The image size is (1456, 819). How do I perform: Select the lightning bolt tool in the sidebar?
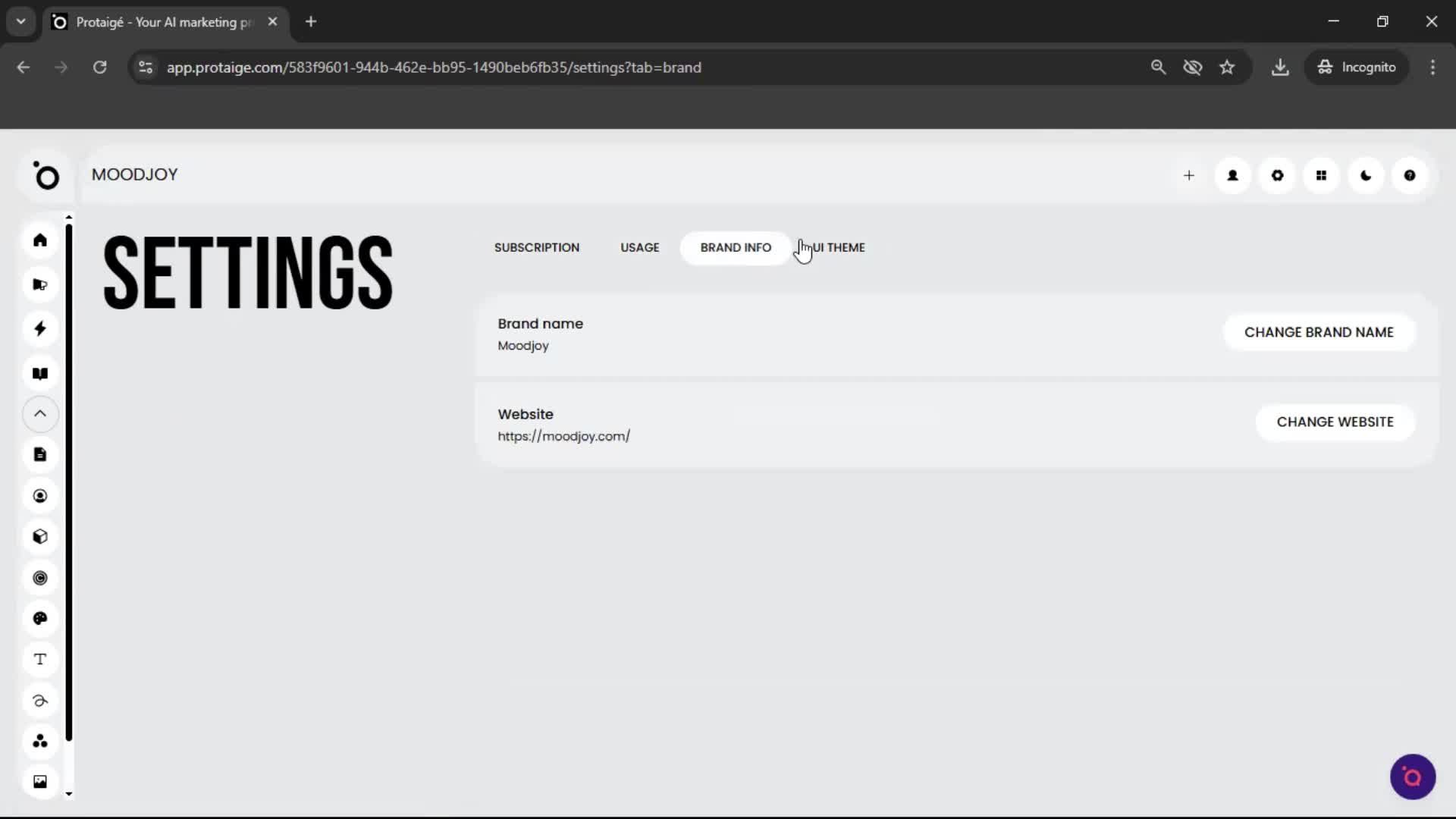point(39,328)
